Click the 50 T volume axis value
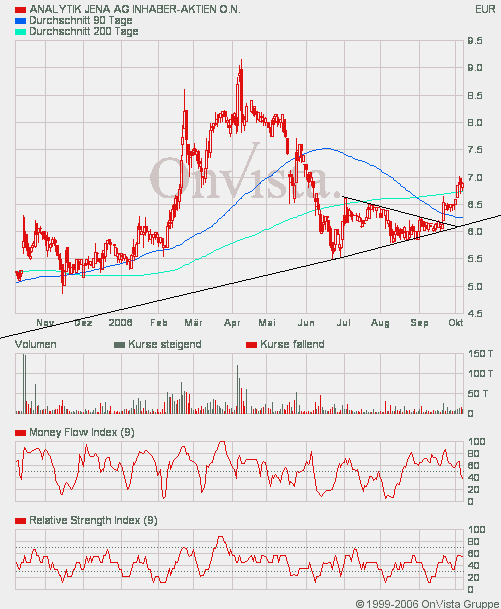Screen dimensions: 501x609 tap(478, 394)
